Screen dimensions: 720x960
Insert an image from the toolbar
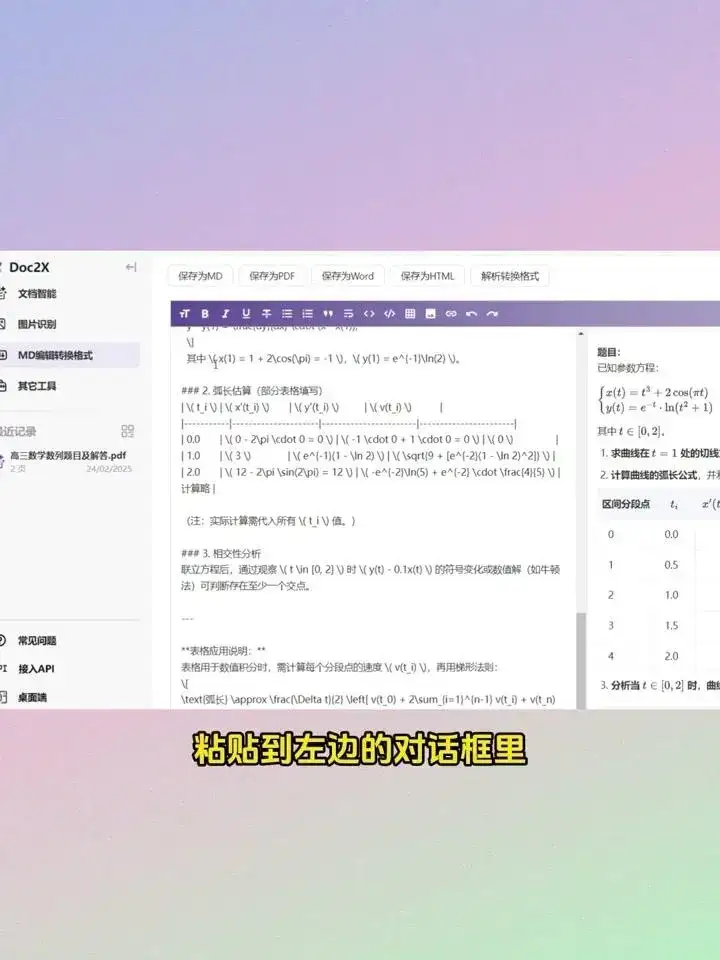430,313
